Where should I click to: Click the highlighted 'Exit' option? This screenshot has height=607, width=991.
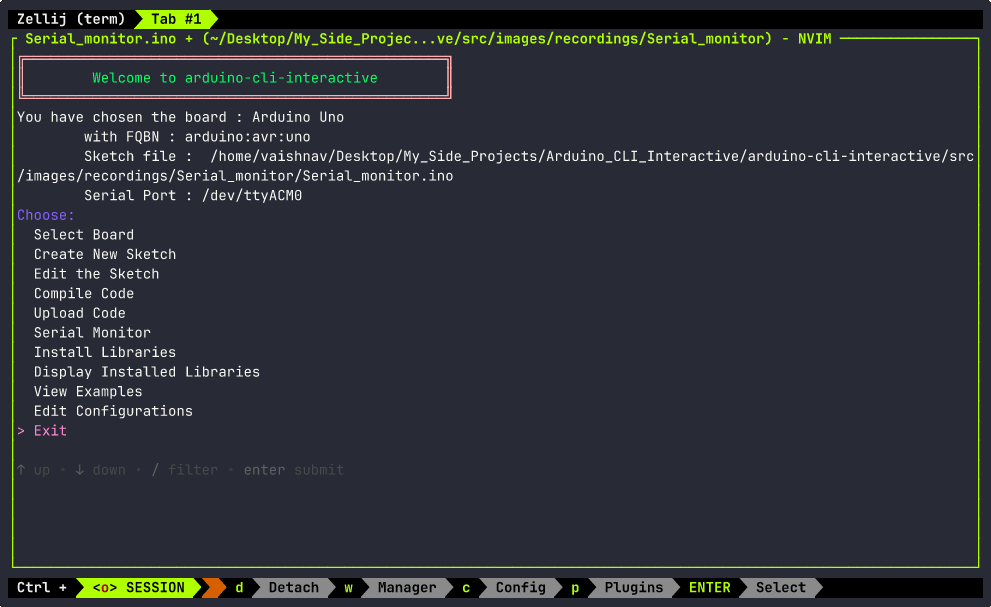51,431
